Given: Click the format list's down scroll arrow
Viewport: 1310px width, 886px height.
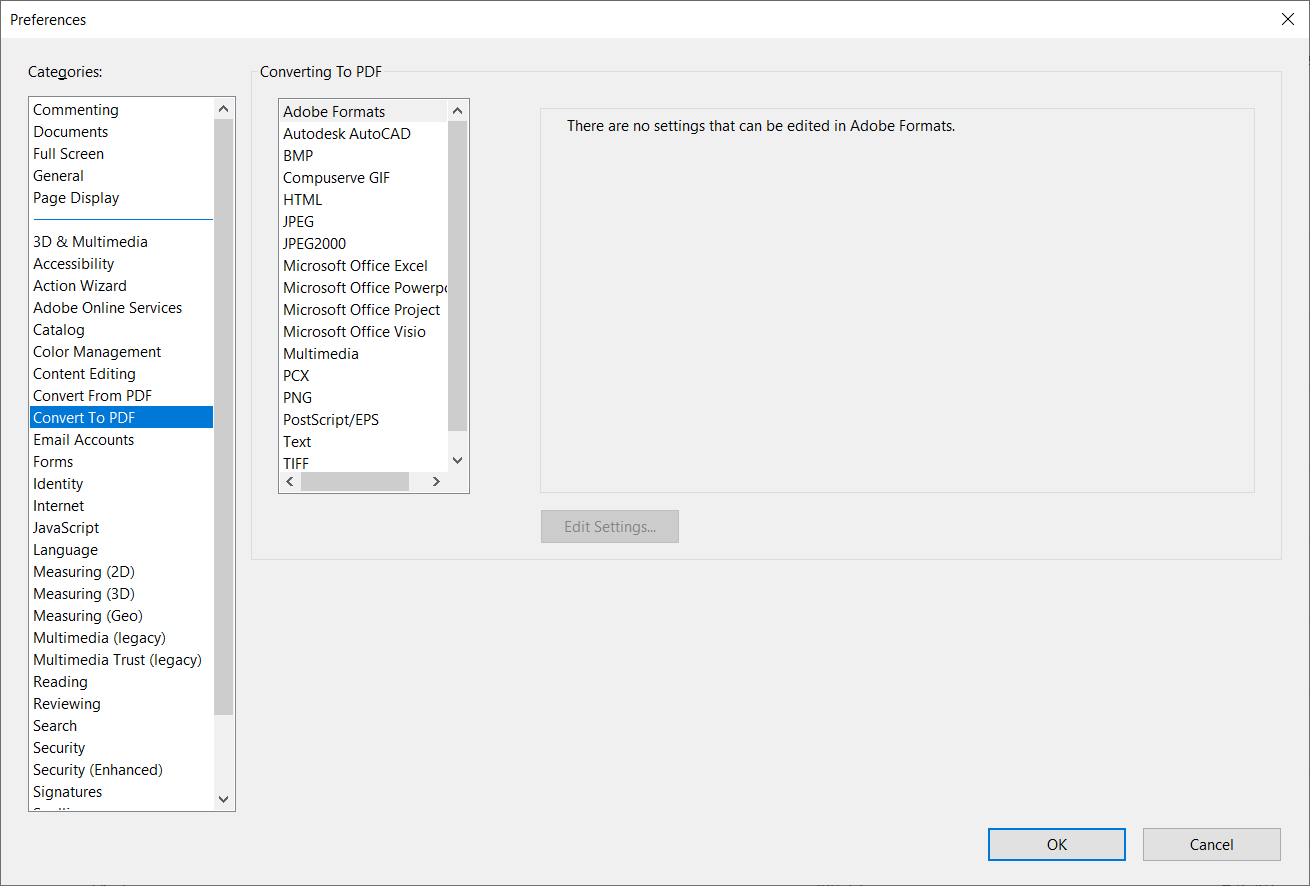Looking at the screenshot, I should 457,459.
